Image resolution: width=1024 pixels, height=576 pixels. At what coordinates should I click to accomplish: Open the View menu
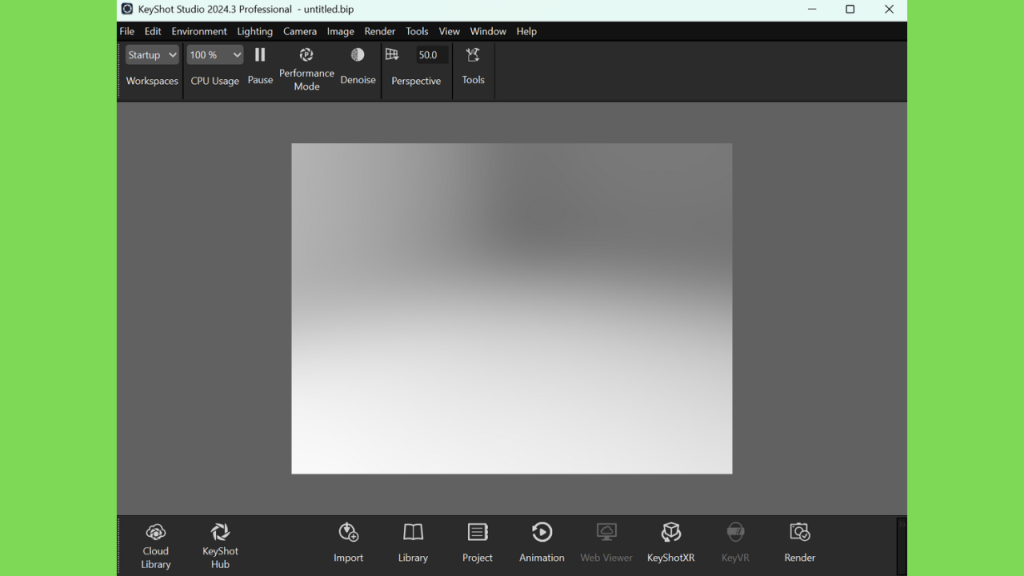point(449,31)
